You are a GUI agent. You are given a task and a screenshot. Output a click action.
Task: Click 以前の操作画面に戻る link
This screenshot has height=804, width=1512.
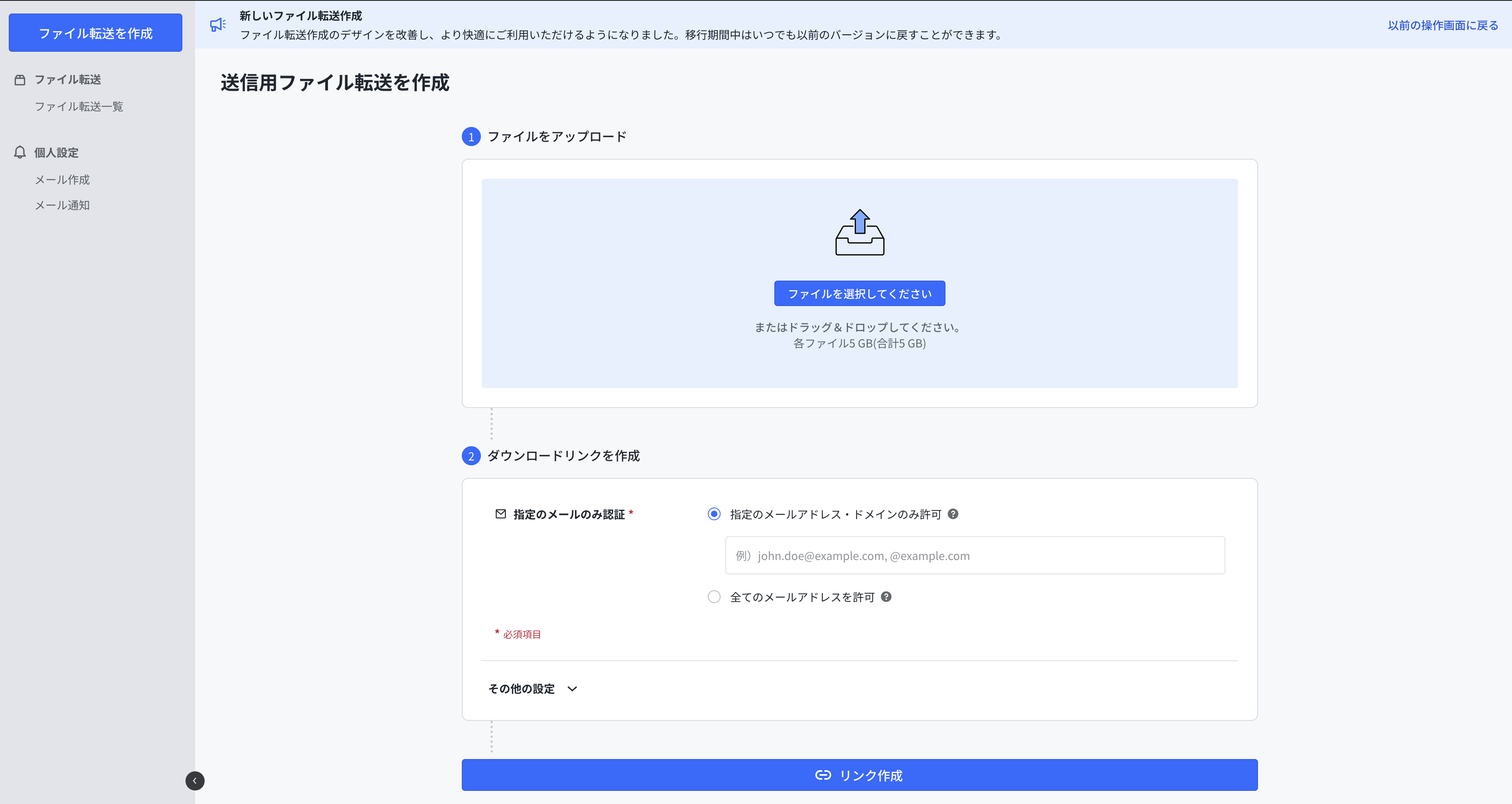[x=1443, y=25]
